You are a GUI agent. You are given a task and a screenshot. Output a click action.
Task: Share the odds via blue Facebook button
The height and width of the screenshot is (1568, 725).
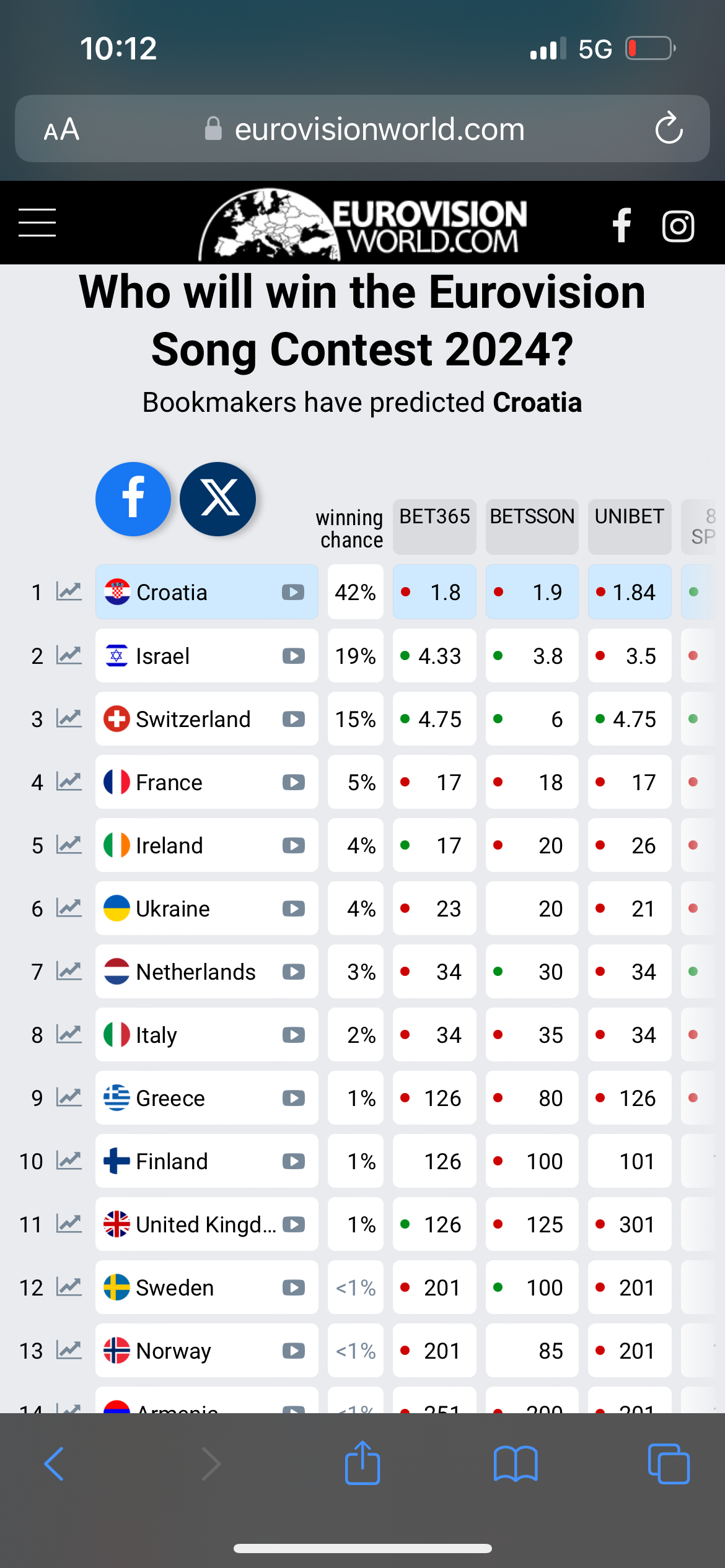click(133, 499)
